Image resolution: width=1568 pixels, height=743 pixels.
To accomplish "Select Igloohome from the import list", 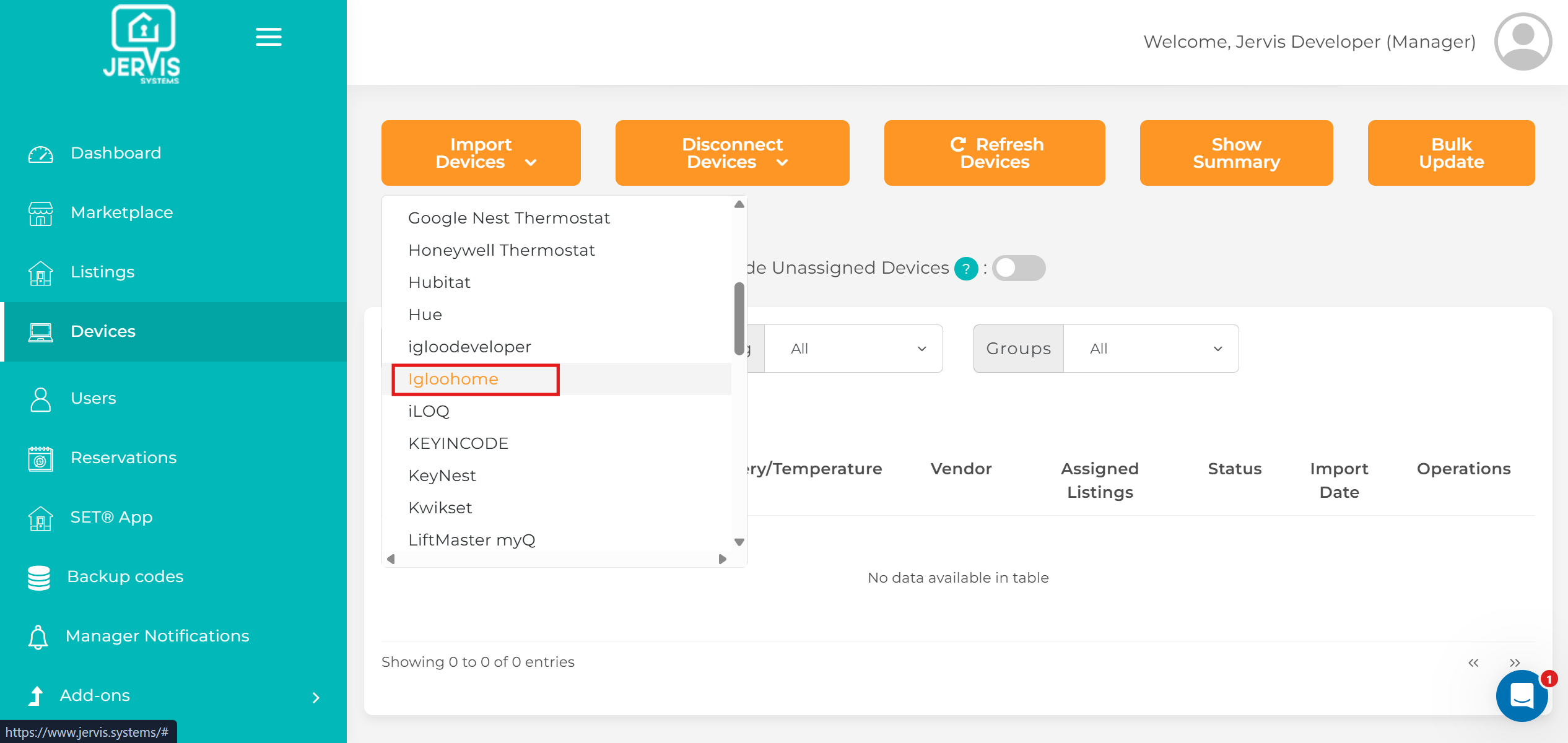I will point(453,379).
